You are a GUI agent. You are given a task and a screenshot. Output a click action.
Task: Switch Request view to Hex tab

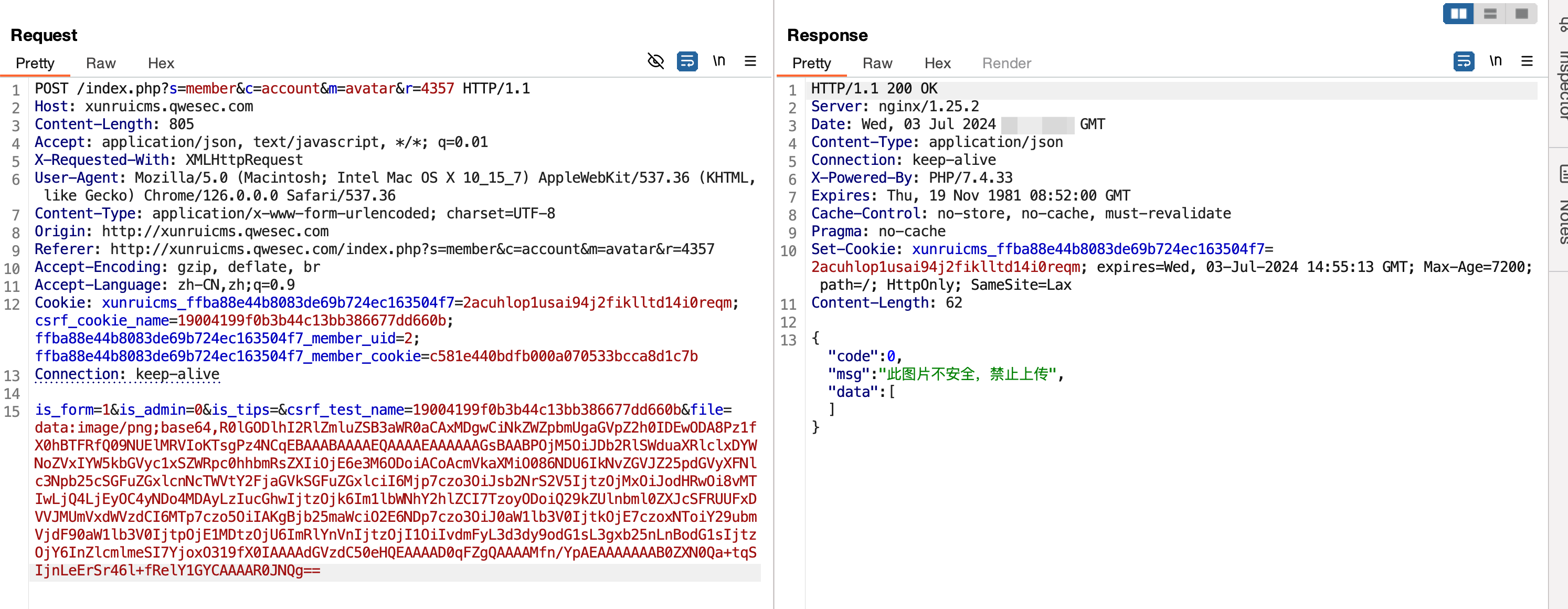161,64
